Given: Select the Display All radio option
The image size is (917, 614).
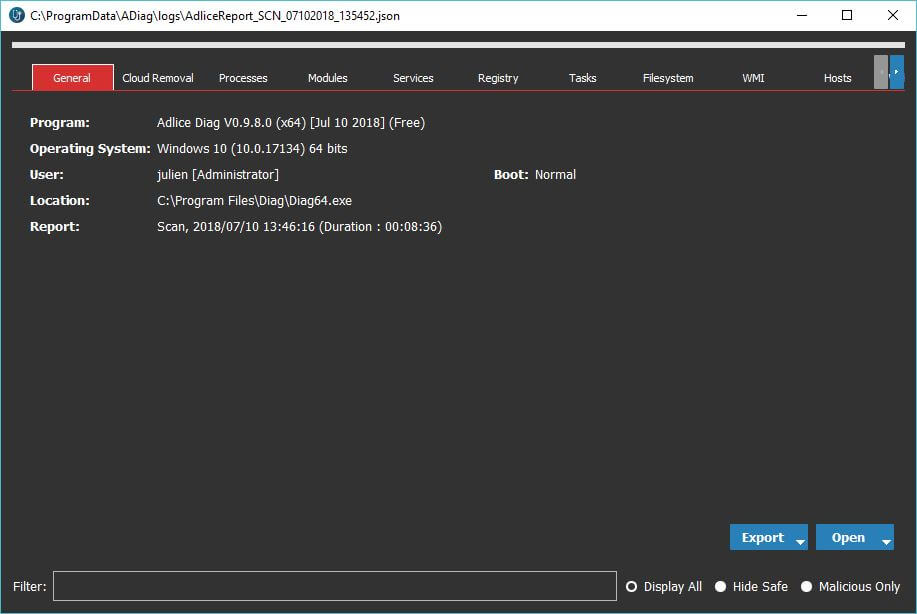Looking at the screenshot, I should click(x=632, y=587).
